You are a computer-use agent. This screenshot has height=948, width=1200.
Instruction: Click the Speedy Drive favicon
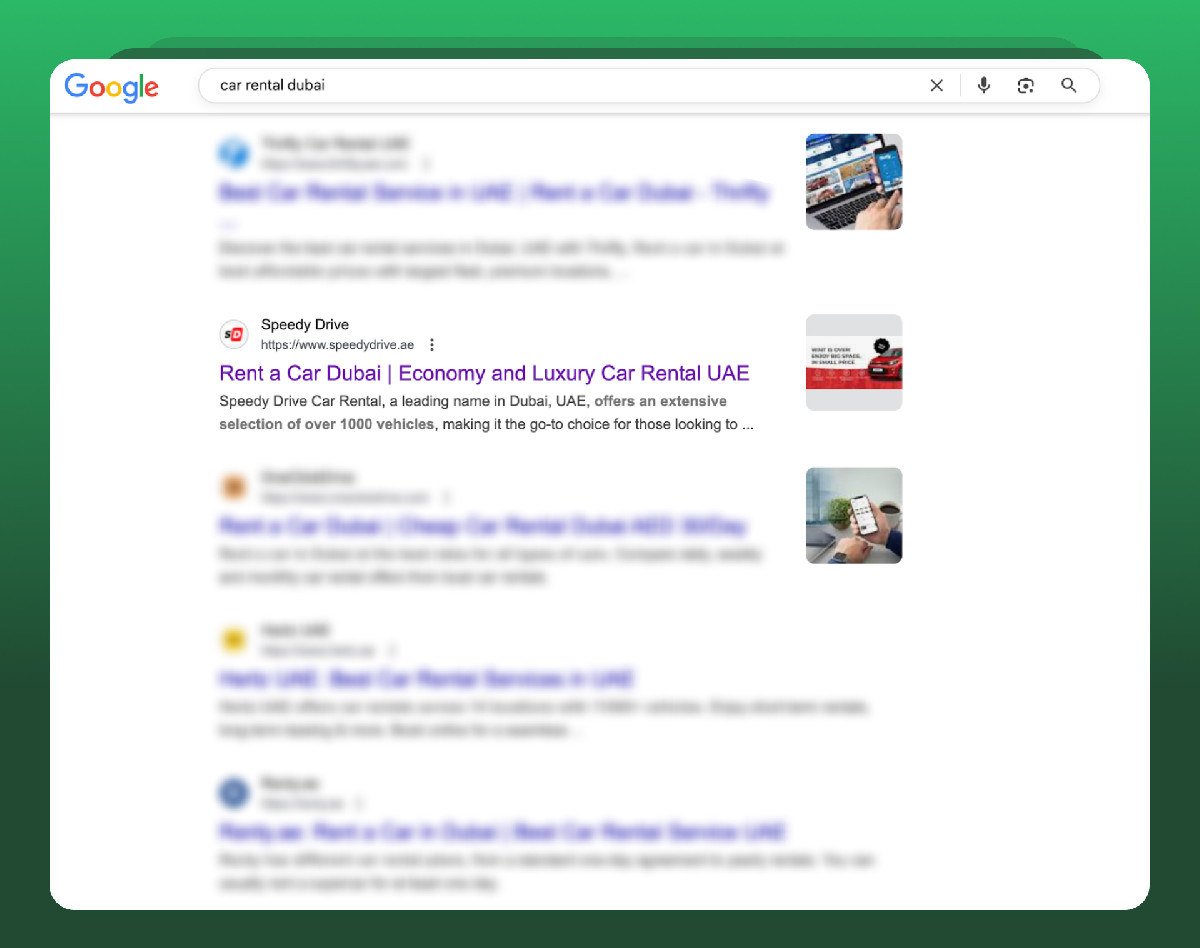[234, 334]
